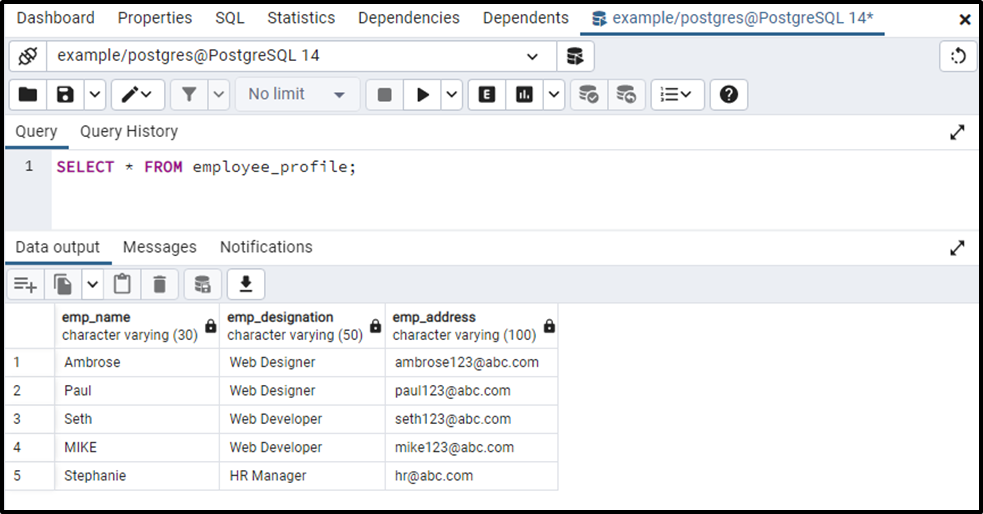The image size is (983, 514).
Task: Click the Explain Analyze chart icon
Action: click(524, 95)
